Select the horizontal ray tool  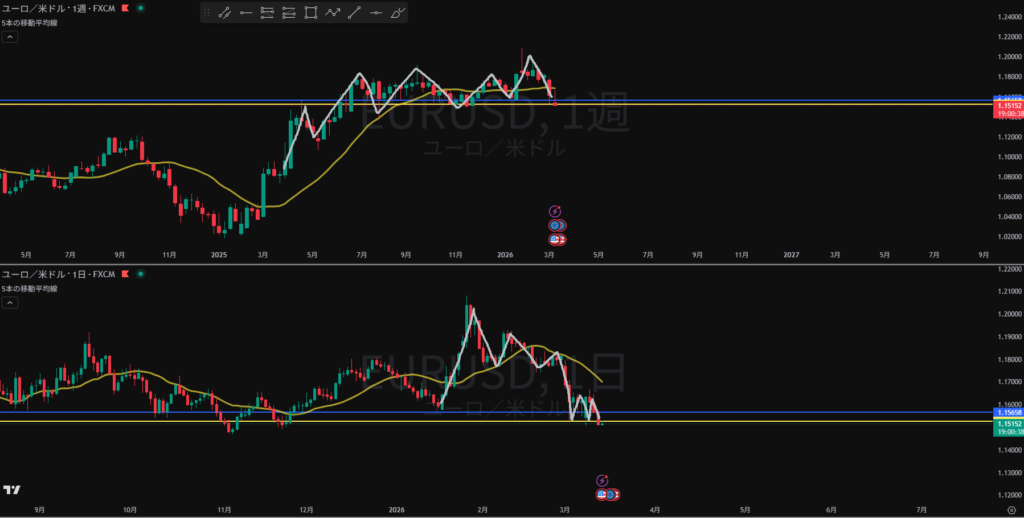(246, 13)
